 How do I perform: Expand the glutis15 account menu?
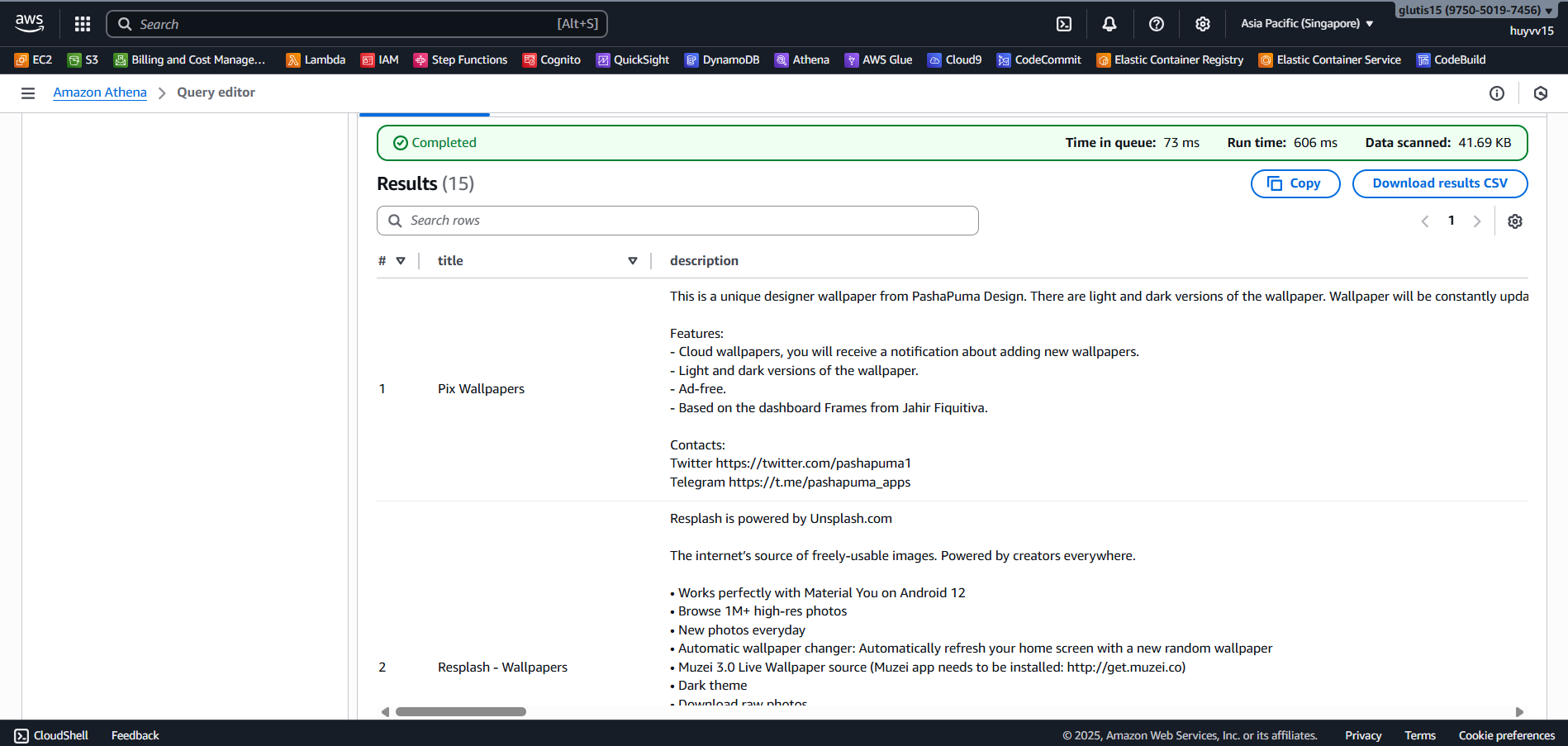coord(1475,11)
